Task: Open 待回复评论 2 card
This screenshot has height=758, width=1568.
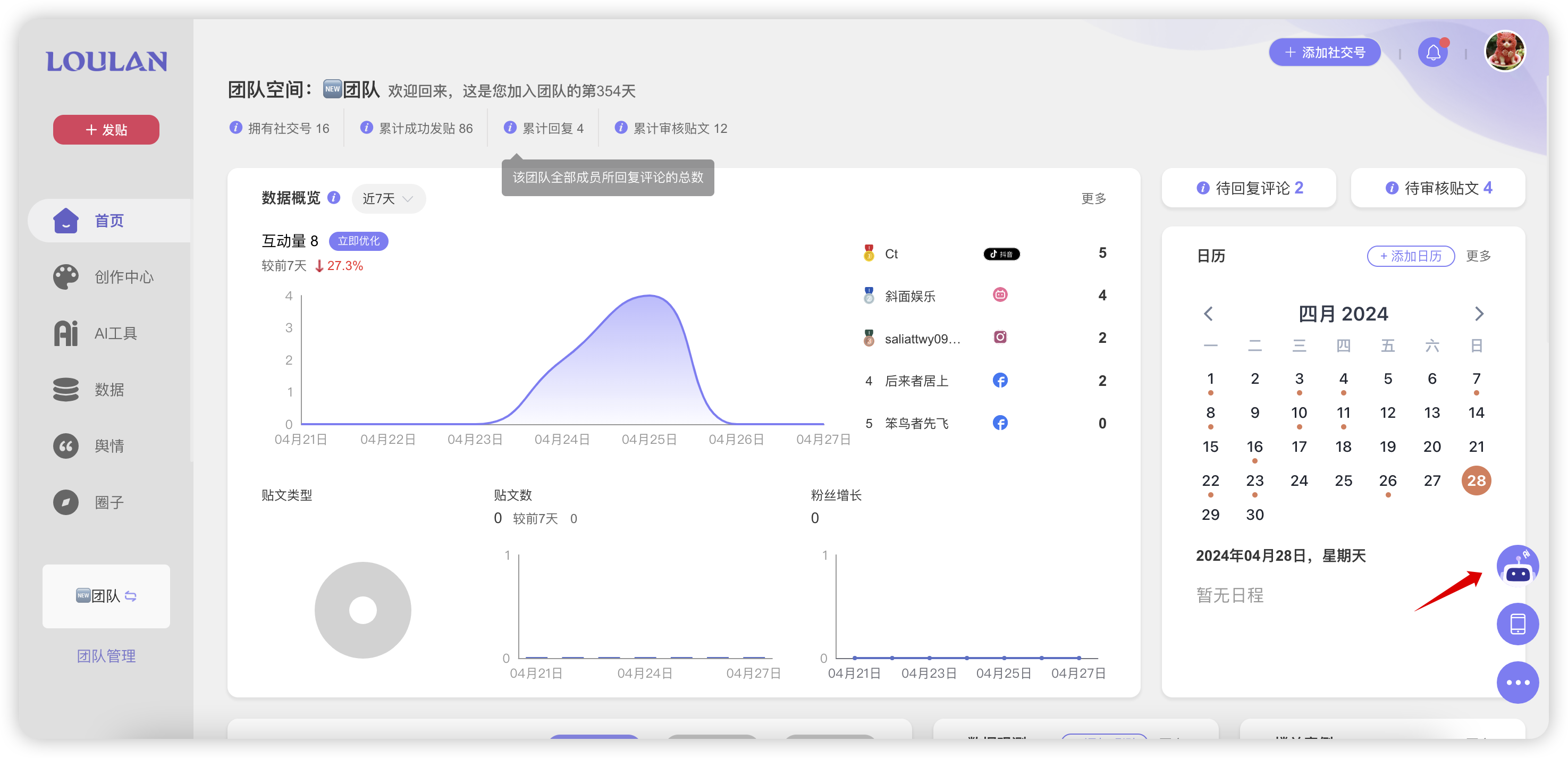Action: (x=1249, y=188)
